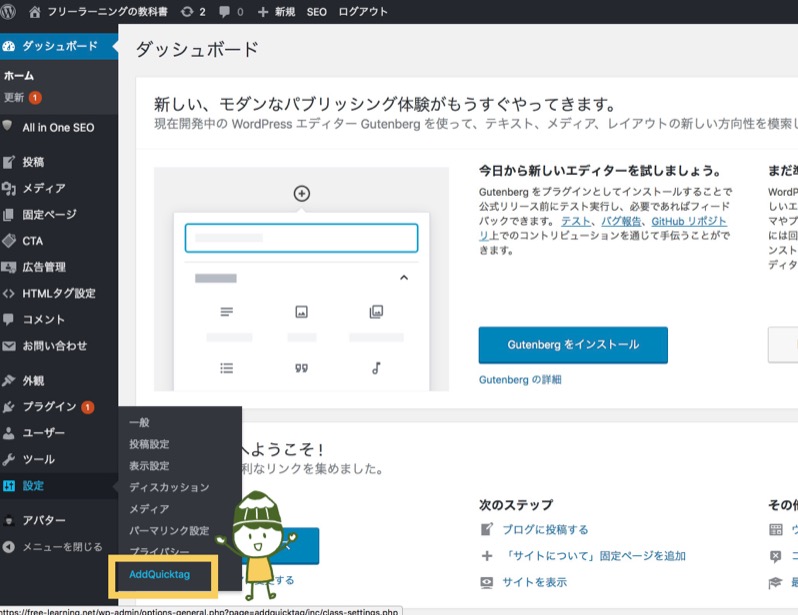This screenshot has width=798, height=615.
Task: Click メニューを閉じる to collapse sidebar
Action: point(63,547)
